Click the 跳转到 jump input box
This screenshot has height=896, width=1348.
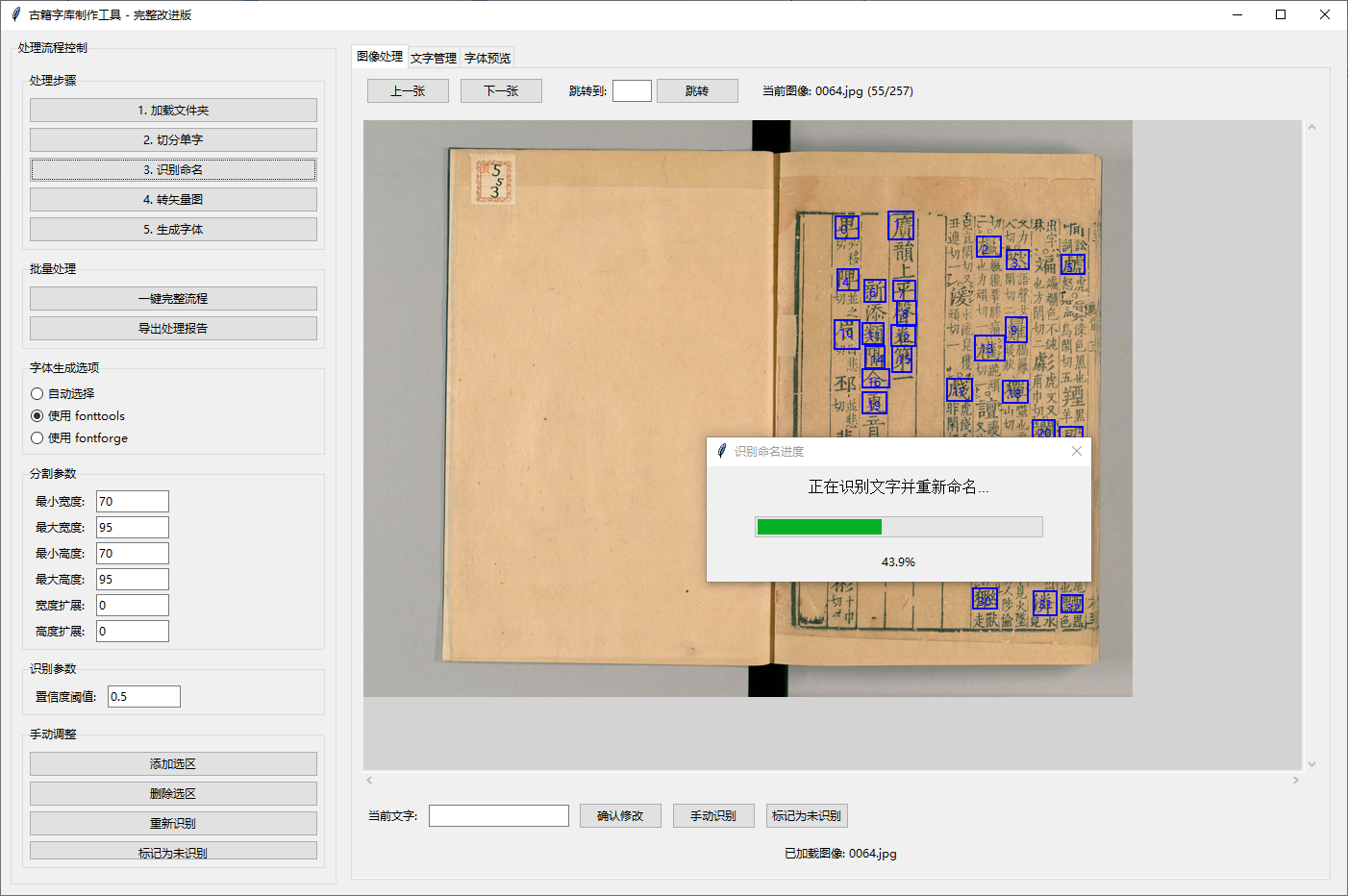(x=631, y=90)
